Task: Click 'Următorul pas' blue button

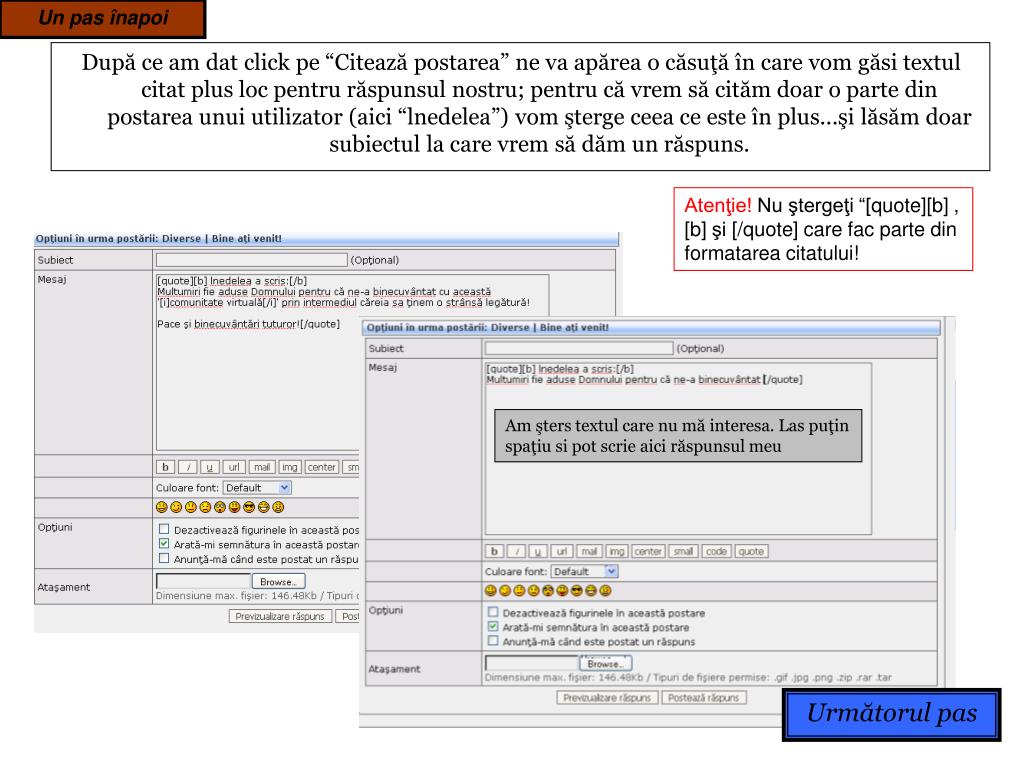Action: pos(891,714)
